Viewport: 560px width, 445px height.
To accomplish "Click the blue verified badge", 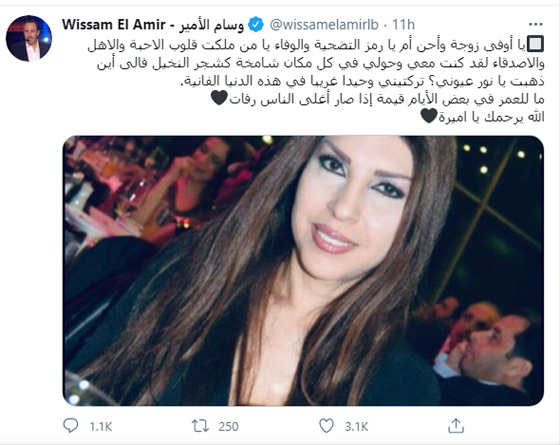I will click(256, 25).
